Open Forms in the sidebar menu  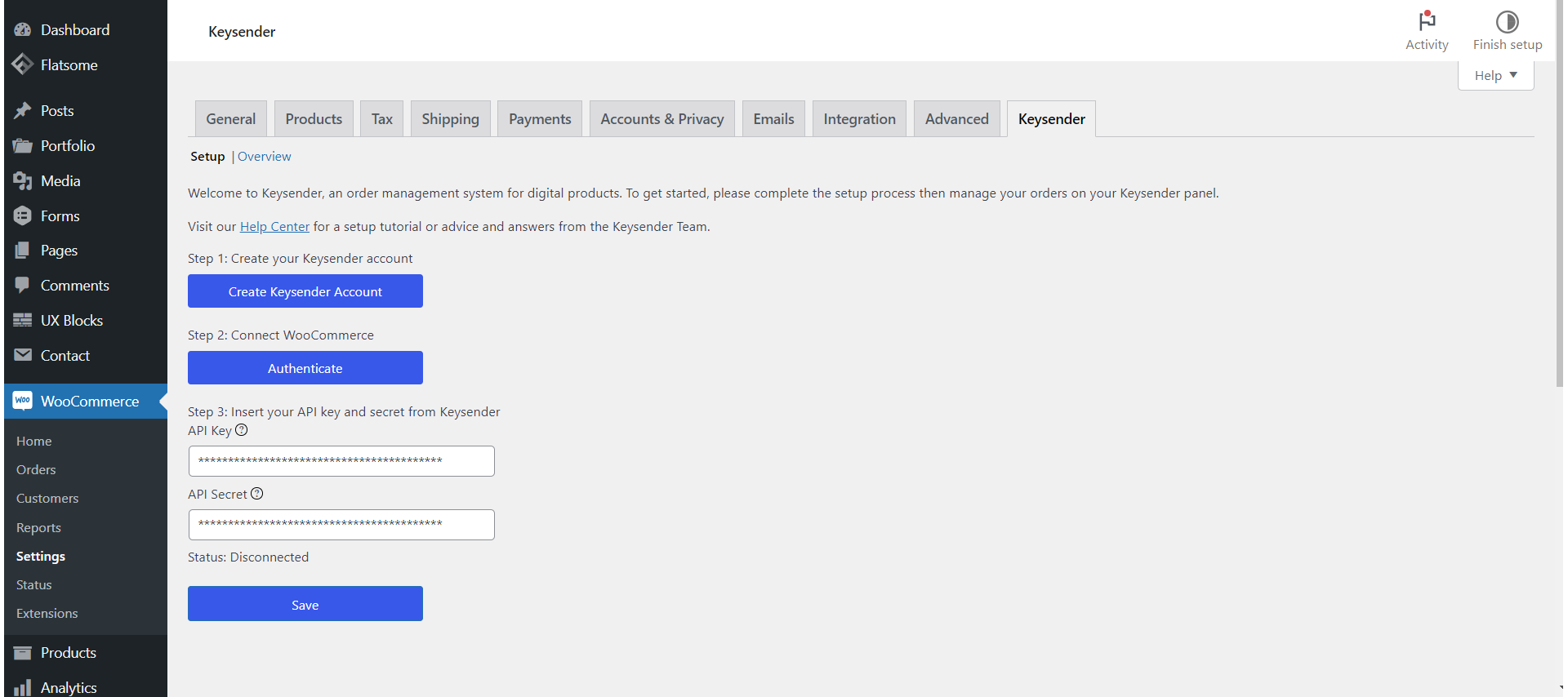point(60,215)
